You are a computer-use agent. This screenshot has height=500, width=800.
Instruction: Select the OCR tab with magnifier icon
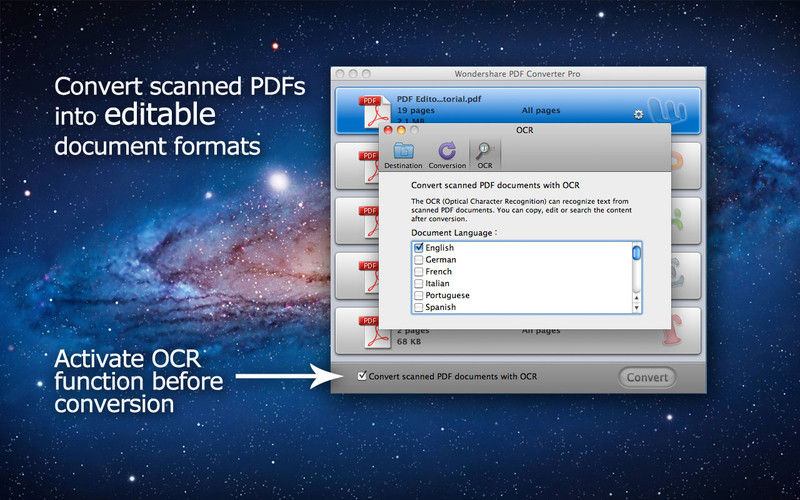485,155
